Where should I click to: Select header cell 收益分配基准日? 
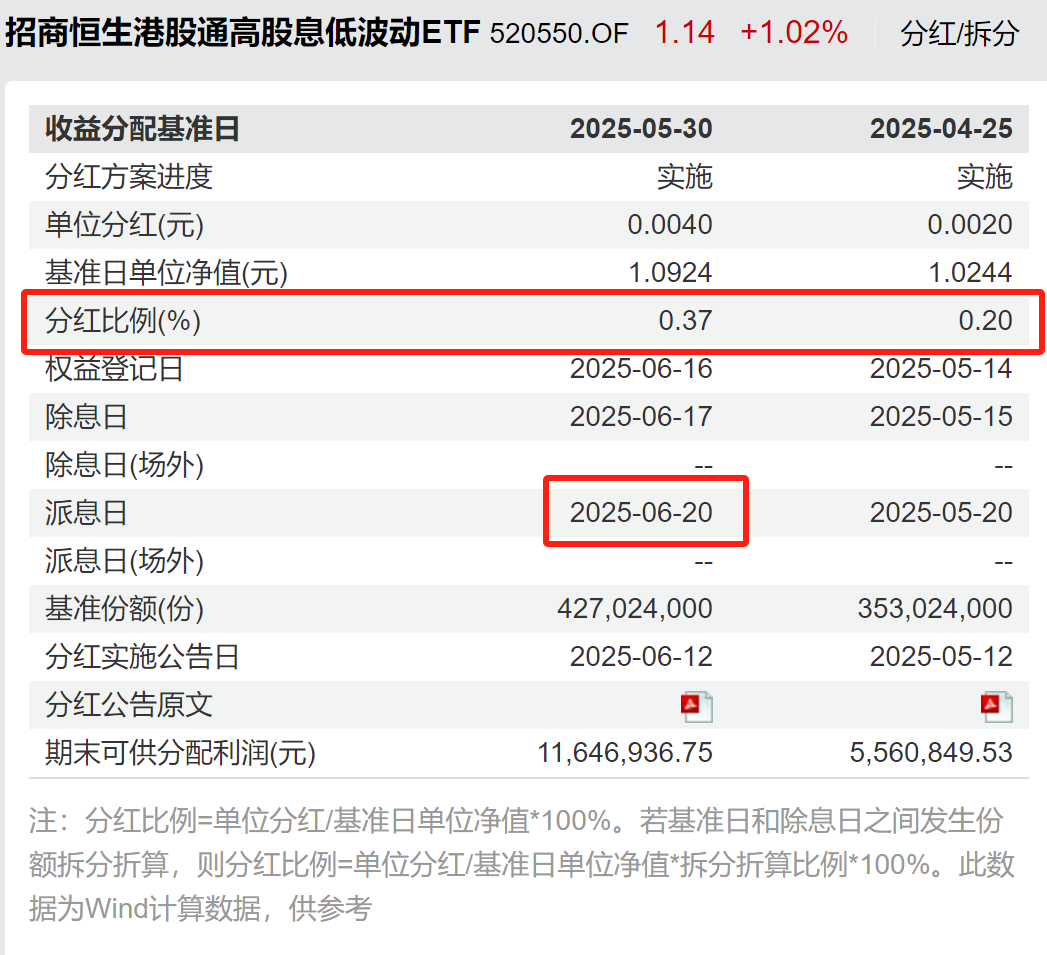[142, 129]
